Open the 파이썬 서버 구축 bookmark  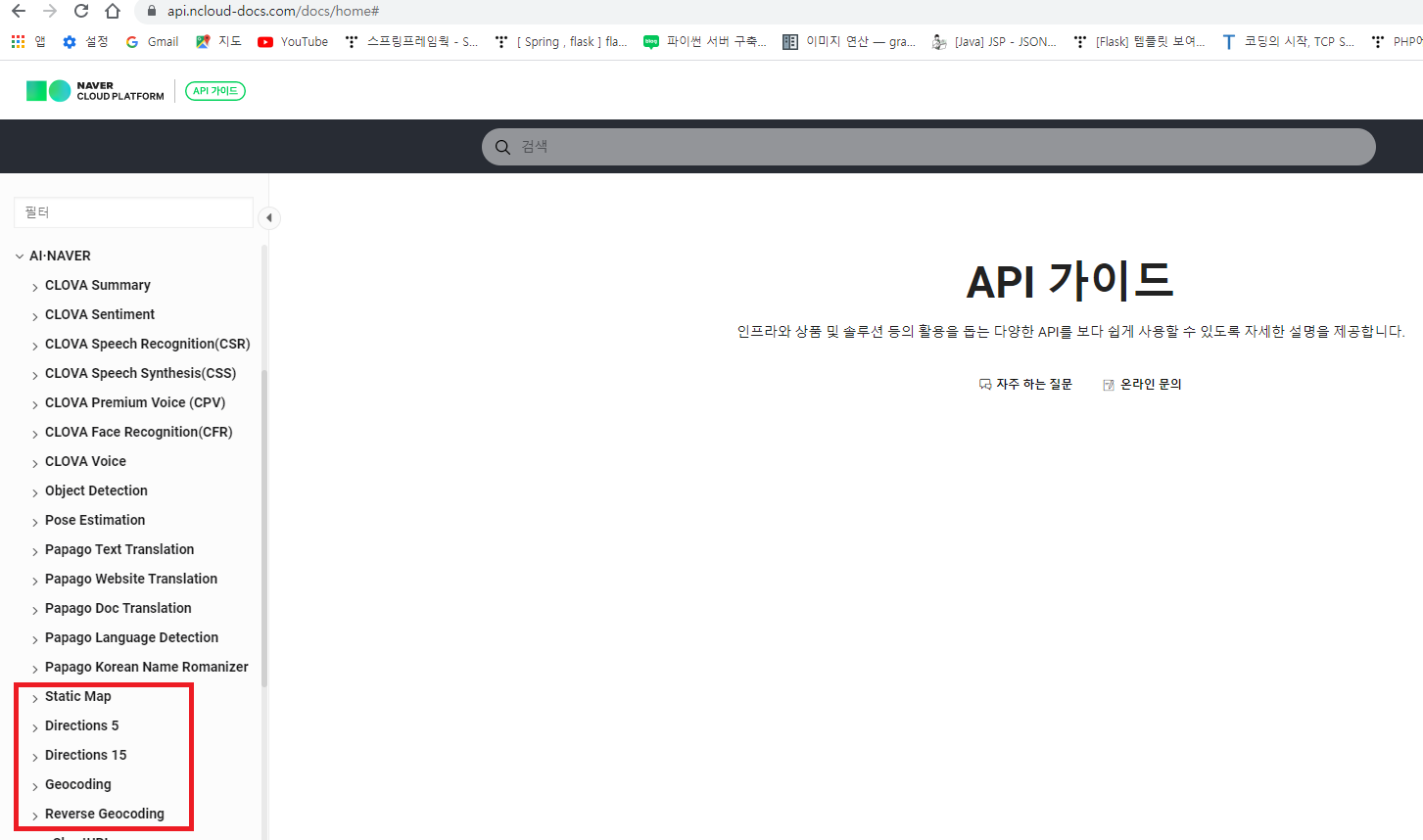tap(705, 42)
